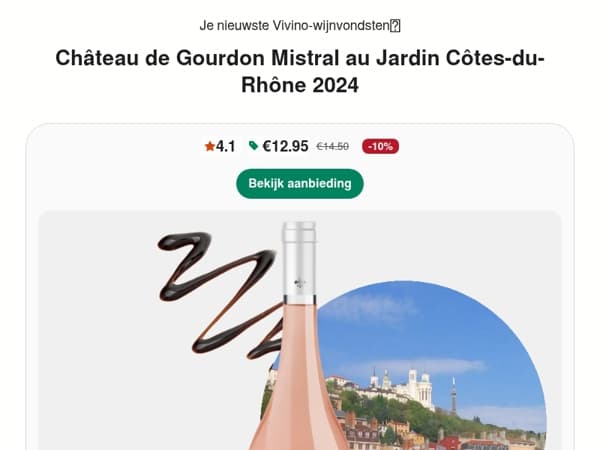Open the circular Lyon cityscape photo
This screenshot has height=450, width=600.
pyautogui.click(x=404, y=365)
